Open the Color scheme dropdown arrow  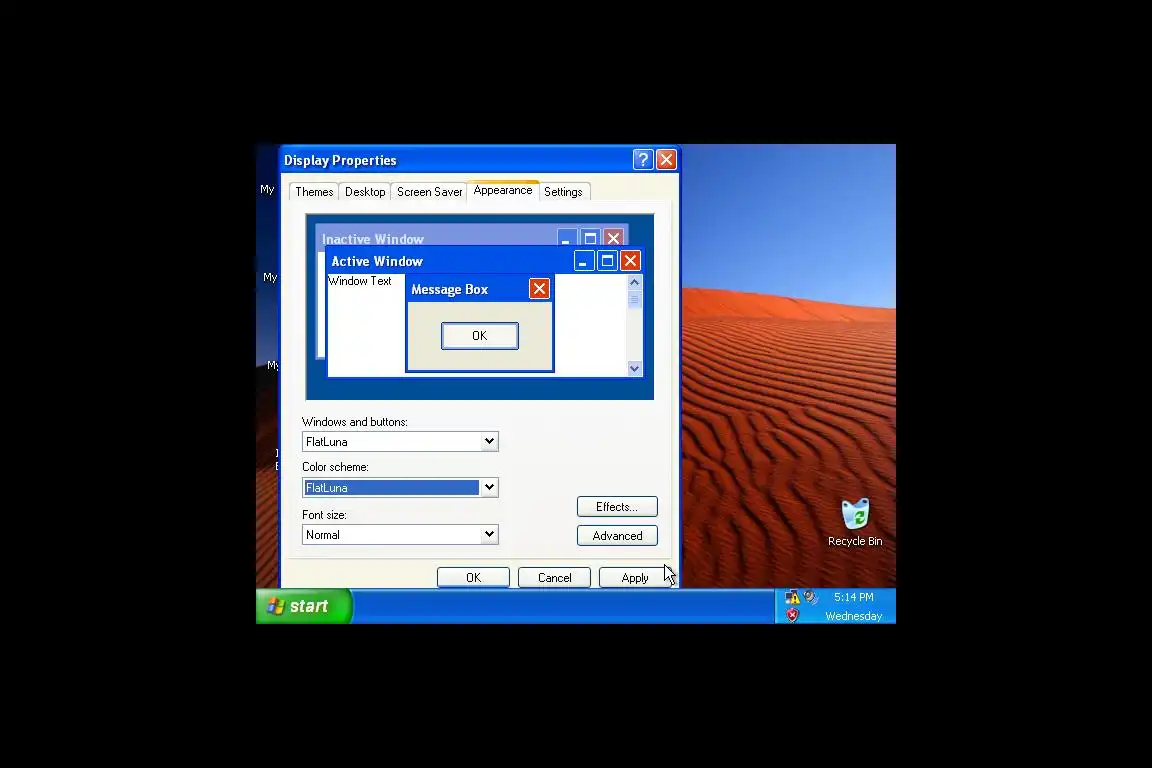click(x=489, y=487)
